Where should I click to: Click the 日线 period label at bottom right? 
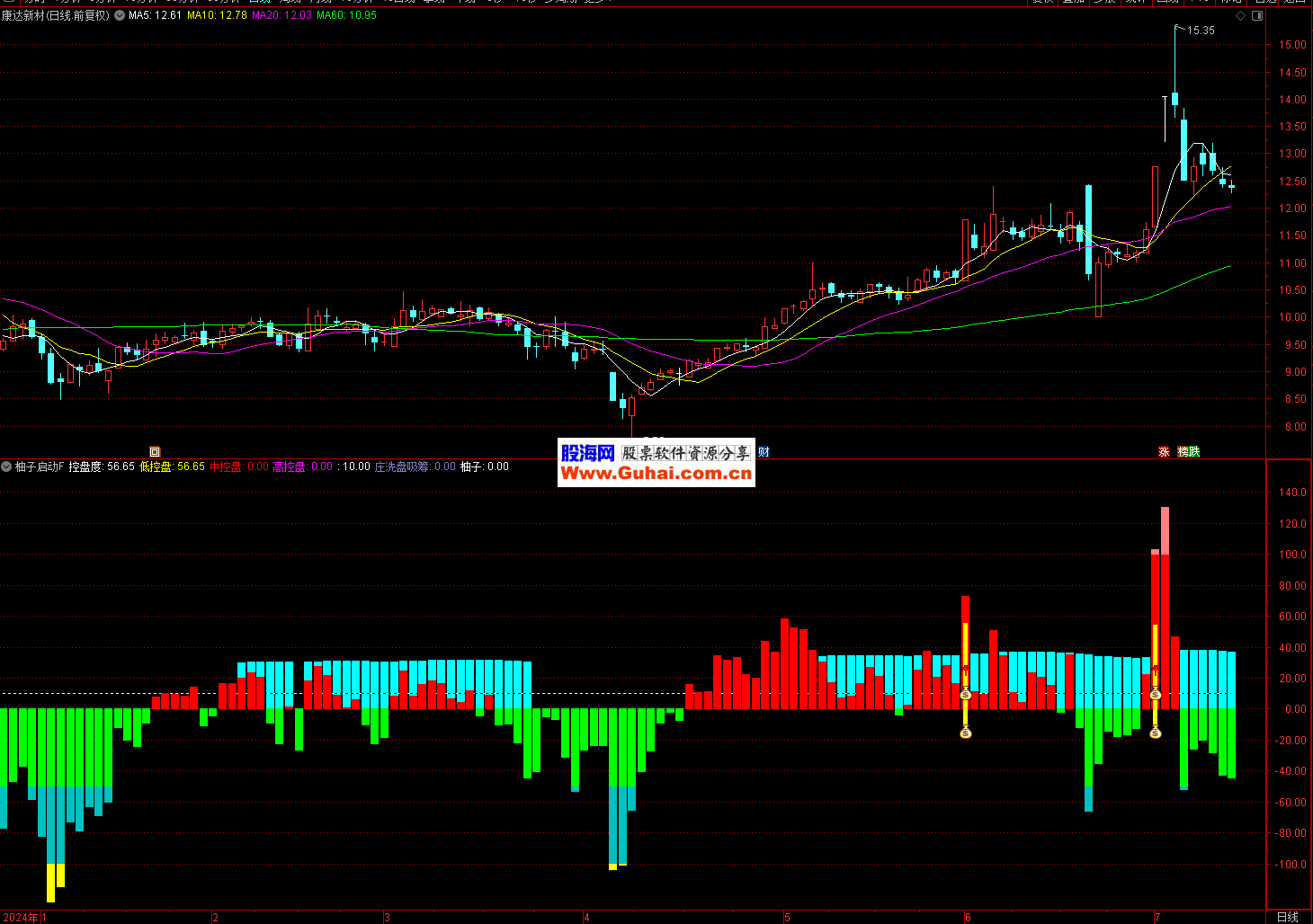1288,917
